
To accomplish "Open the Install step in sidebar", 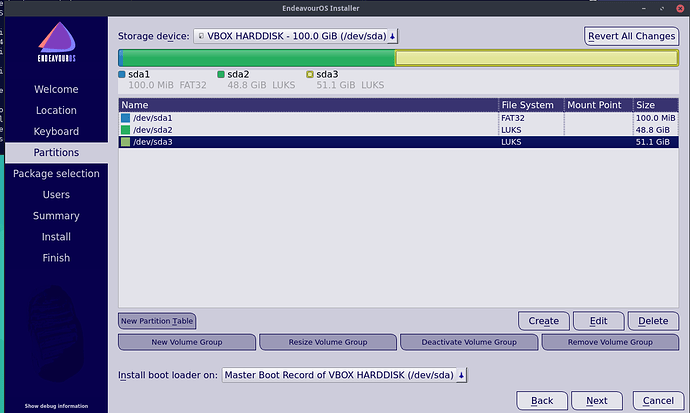I will coord(56,237).
